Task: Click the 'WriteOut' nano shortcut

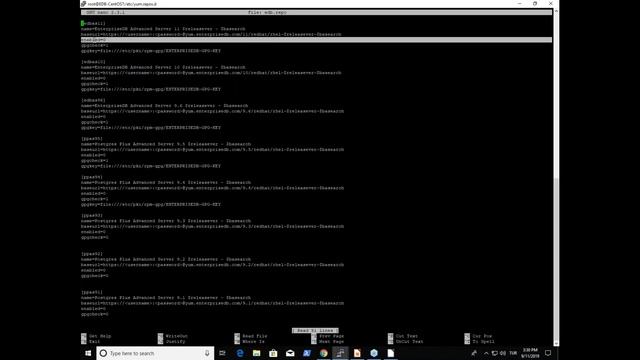Action: pos(173,336)
